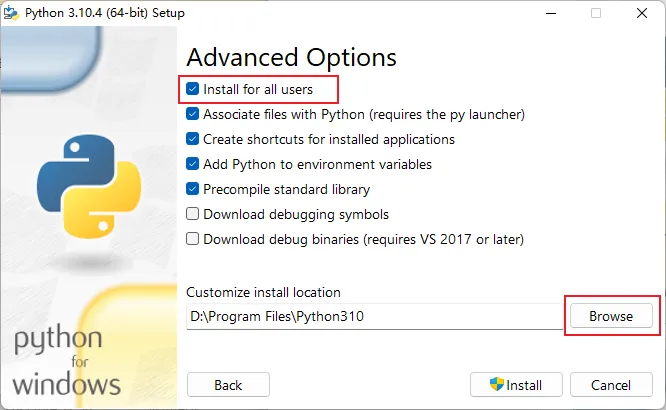666x410 pixels.
Task: Disable Create shortcuts for installed applications
Action: pos(192,139)
